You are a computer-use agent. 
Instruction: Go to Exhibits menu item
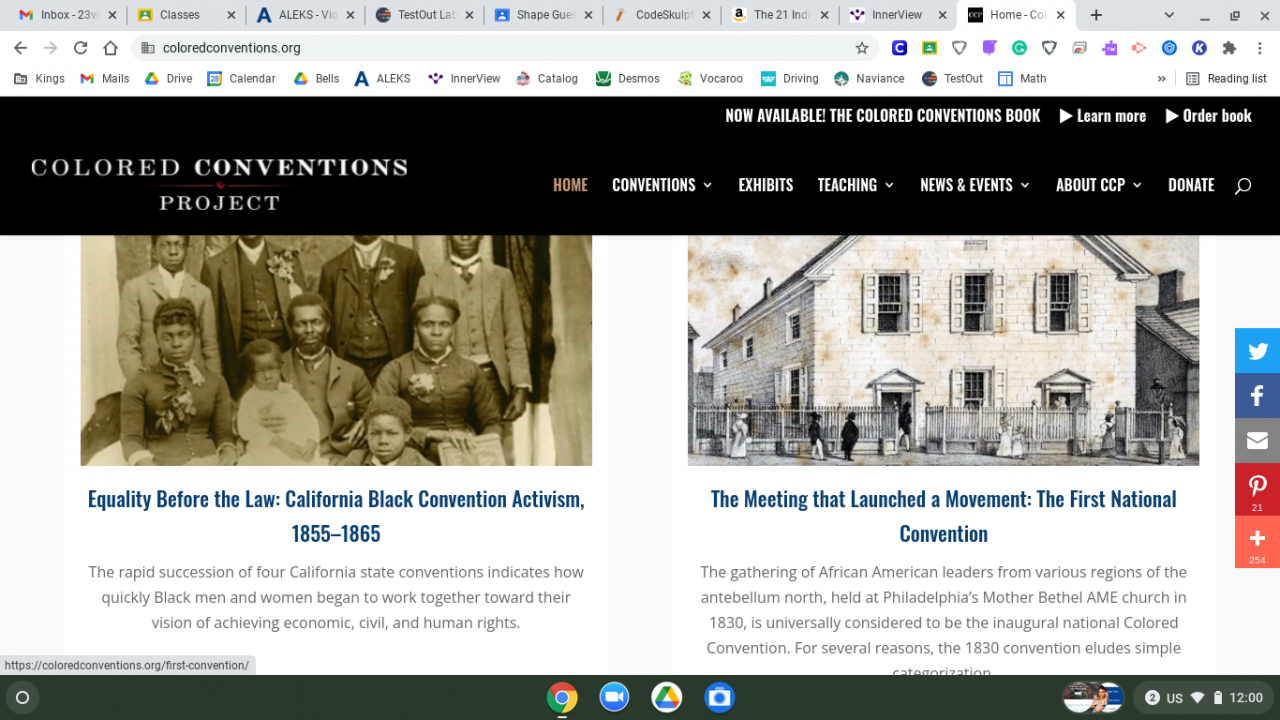[766, 185]
